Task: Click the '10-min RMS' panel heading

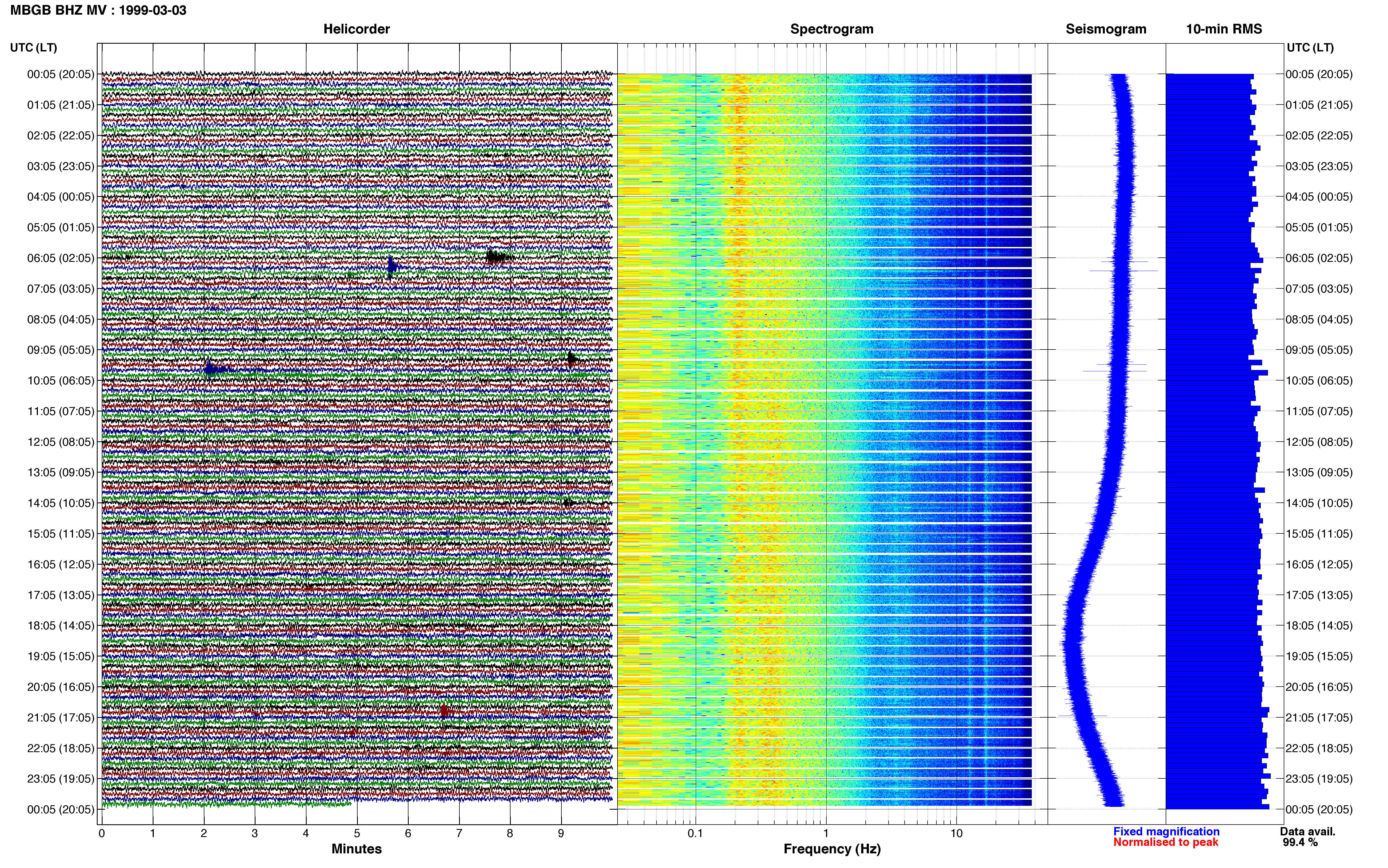Action: 1224,29
